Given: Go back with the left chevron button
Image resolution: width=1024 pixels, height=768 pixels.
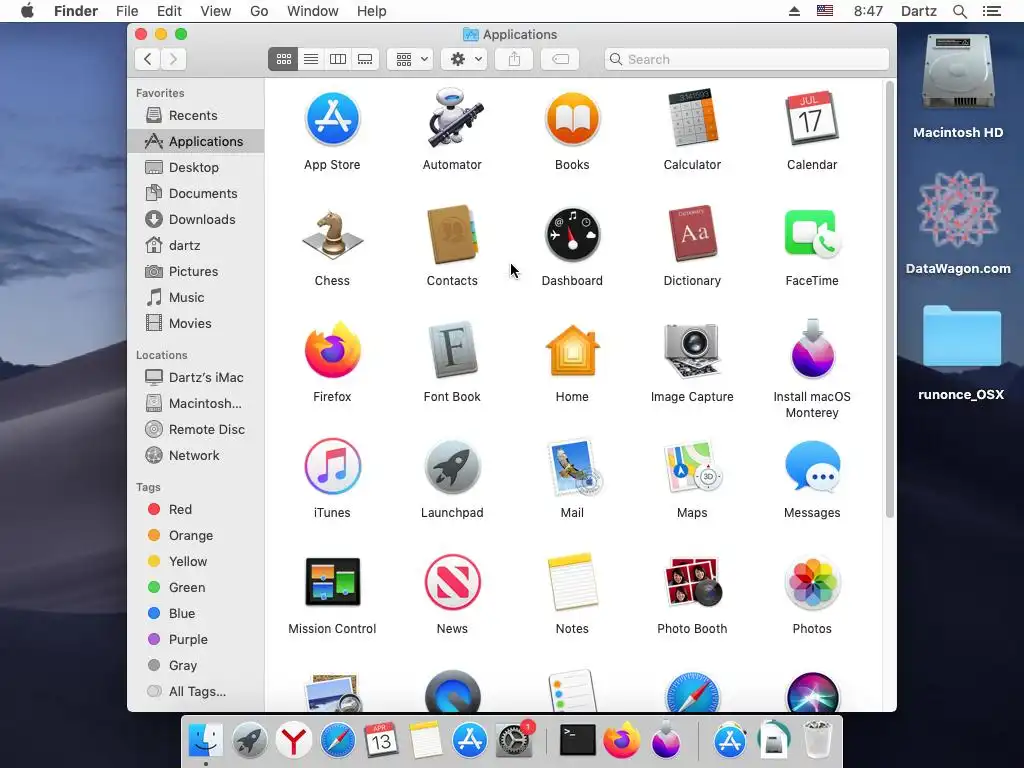Looking at the screenshot, I should [148, 59].
